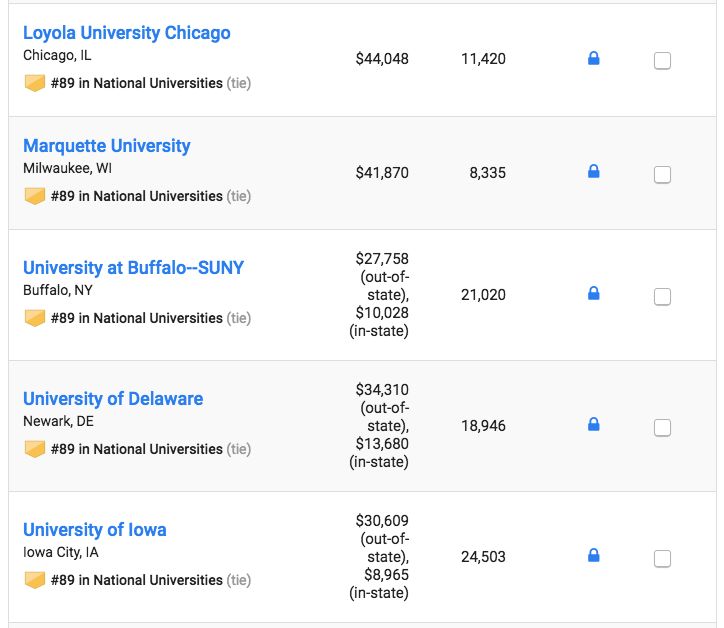This screenshot has width=724, height=628.
Task: Click the lock icon for University of Iowa
Action: (x=593, y=556)
